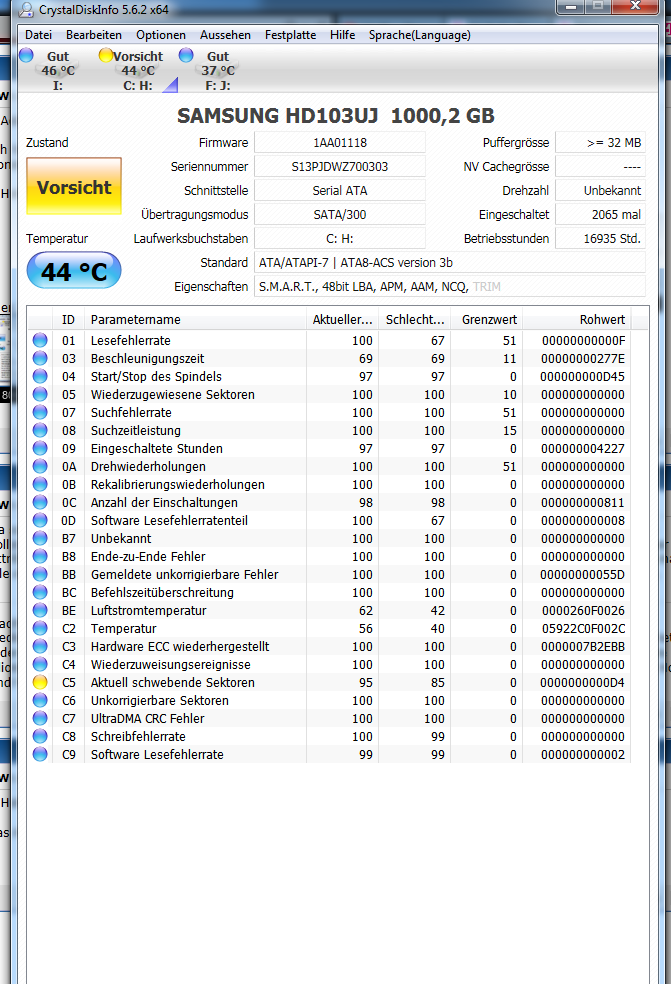Click the Grenzwert column header
The image size is (671, 984).
tap(486, 319)
